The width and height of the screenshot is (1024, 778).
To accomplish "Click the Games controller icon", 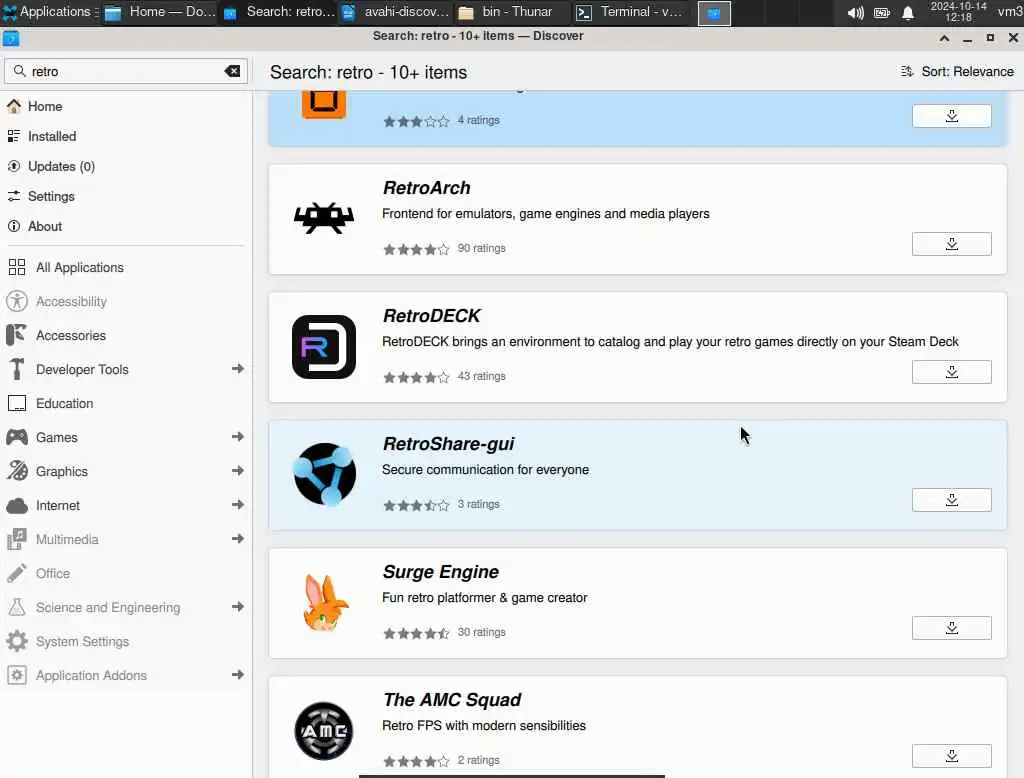I will click(x=17, y=437).
